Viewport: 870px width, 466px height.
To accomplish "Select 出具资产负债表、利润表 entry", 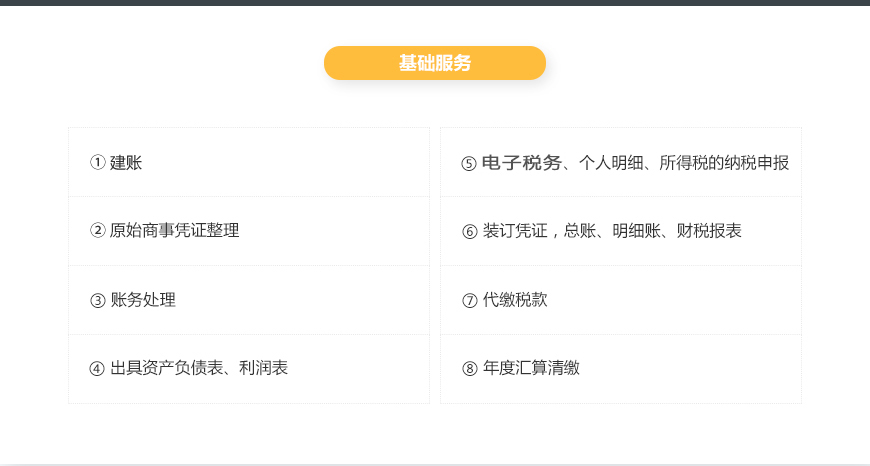I will tap(199, 368).
